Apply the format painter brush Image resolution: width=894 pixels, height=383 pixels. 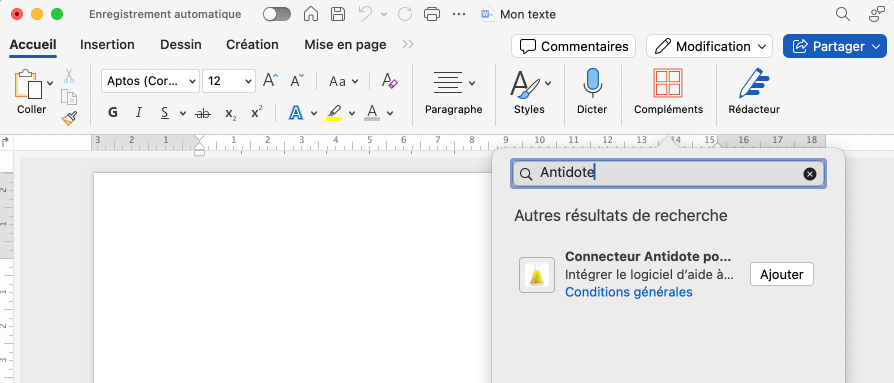(69, 118)
